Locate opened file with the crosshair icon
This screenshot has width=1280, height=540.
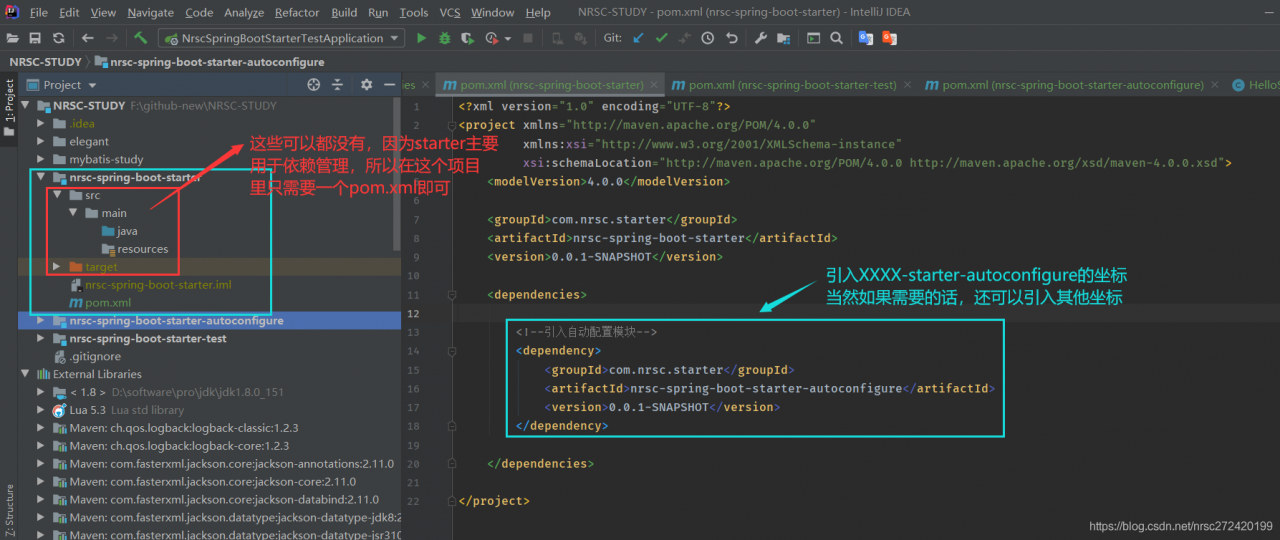click(x=314, y=85)
